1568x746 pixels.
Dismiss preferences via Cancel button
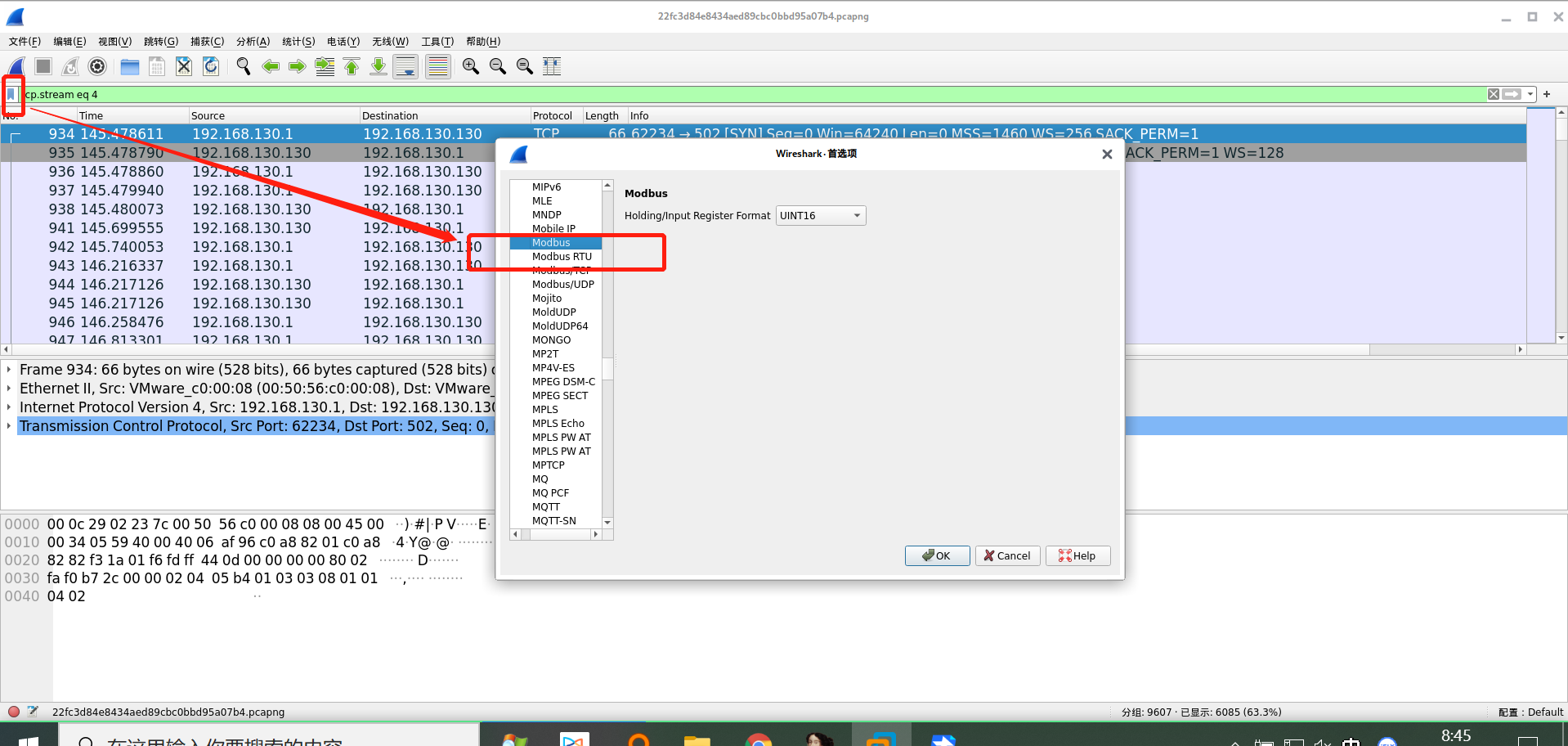(1007, 555)
